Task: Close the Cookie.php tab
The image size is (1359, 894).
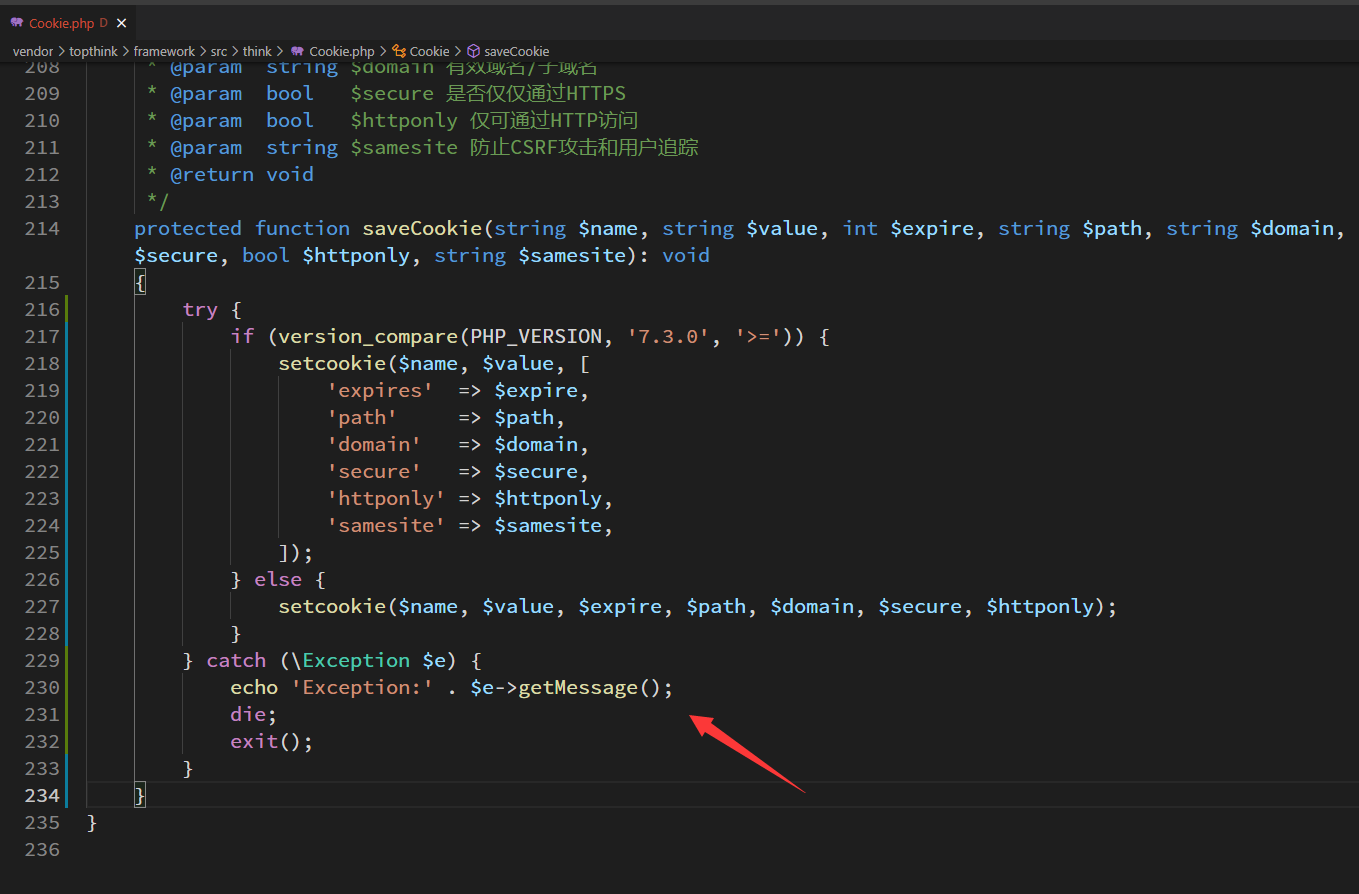Action: [121, 22]
